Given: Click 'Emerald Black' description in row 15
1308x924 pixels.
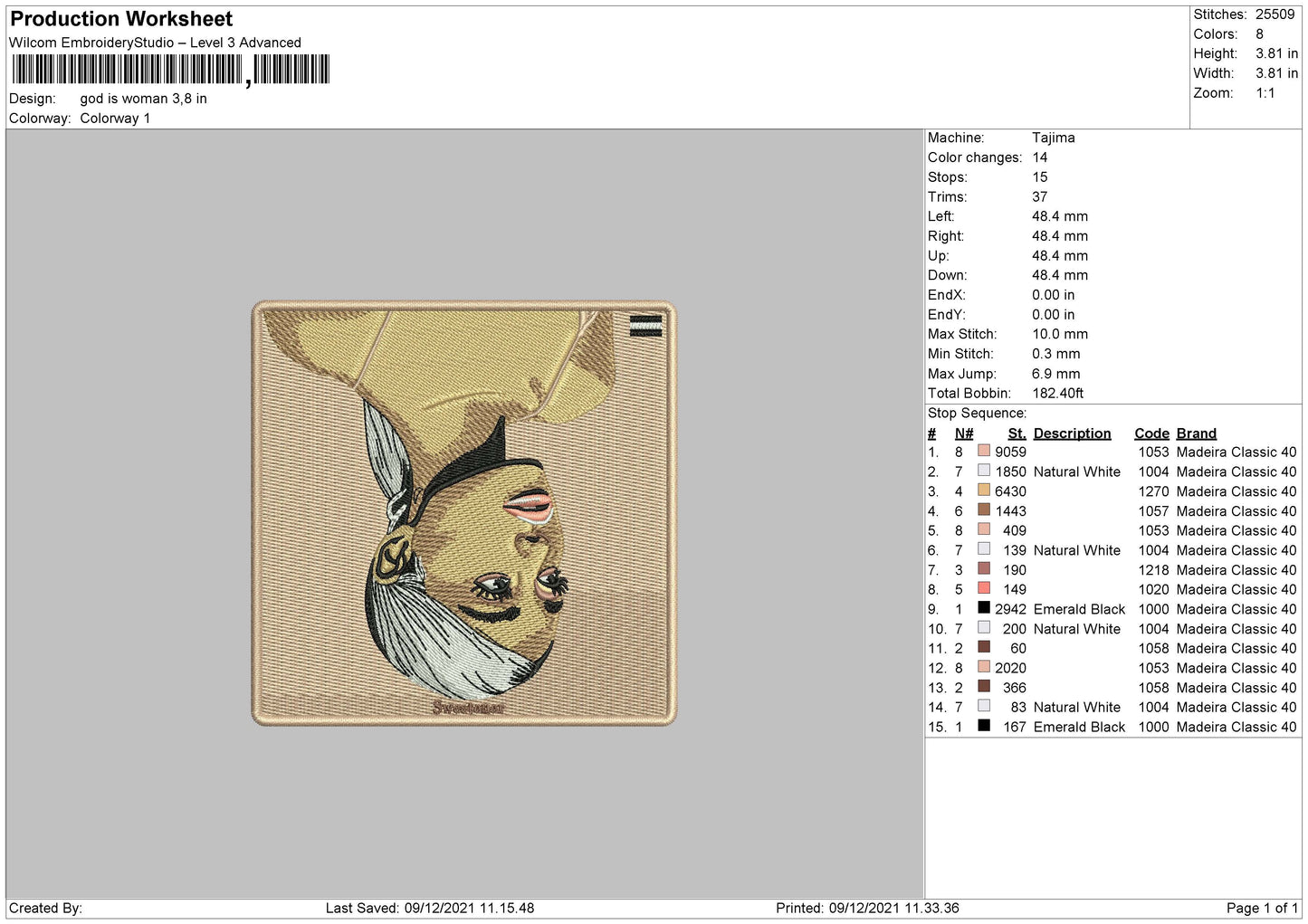Looking at the screenshot, I should 1079,727.
